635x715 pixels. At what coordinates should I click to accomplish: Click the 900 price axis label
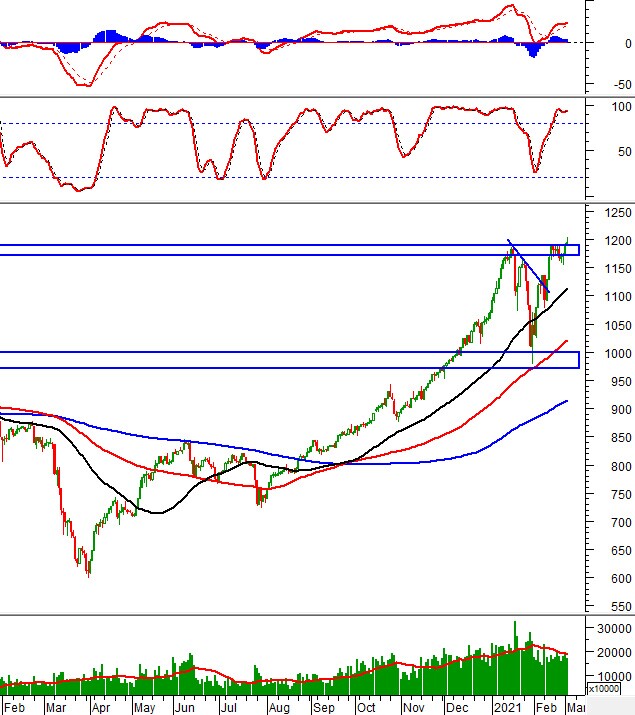coord(621,409)
